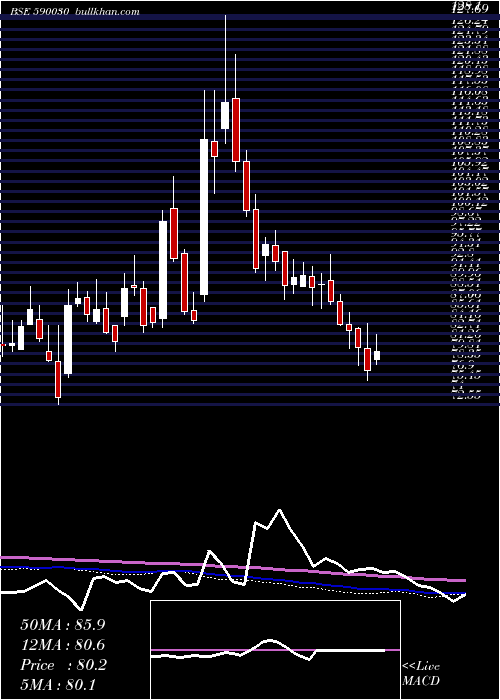Click the tallest white candlestick body
500x700 pixels.
(x=204, y=217)
